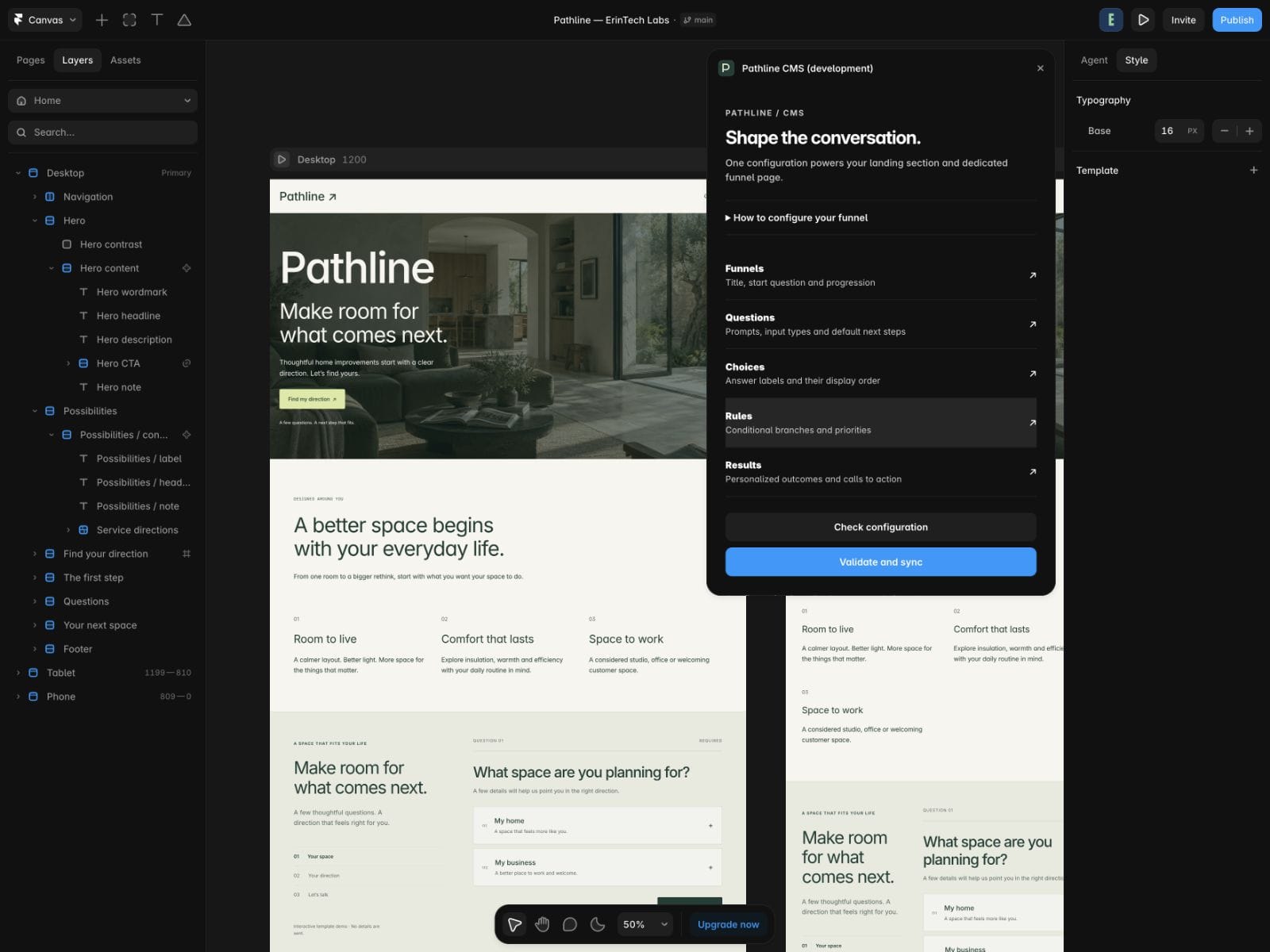
Task: Increase the Base typography size
Action: [x=1249, y=131]
